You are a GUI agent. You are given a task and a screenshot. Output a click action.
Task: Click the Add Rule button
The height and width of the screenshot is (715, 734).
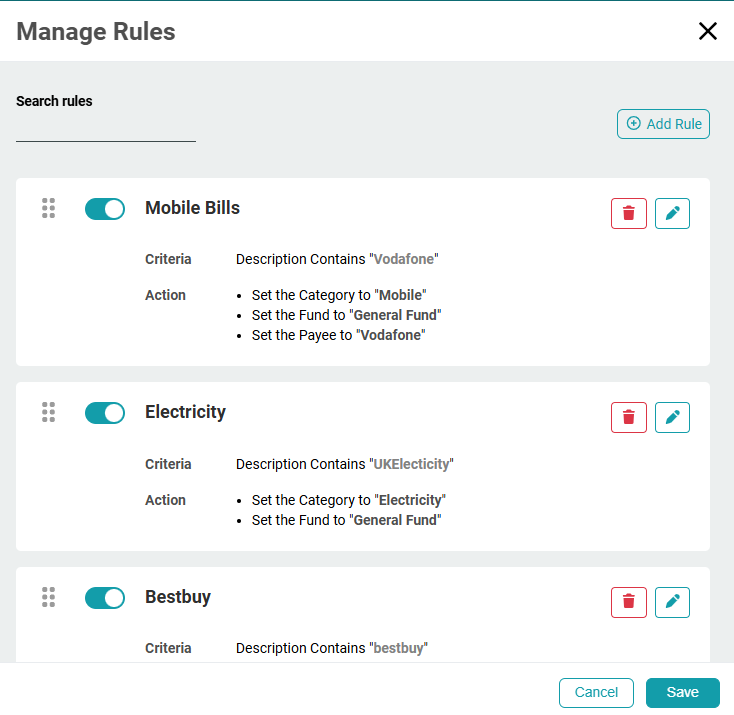click(663, 124)
